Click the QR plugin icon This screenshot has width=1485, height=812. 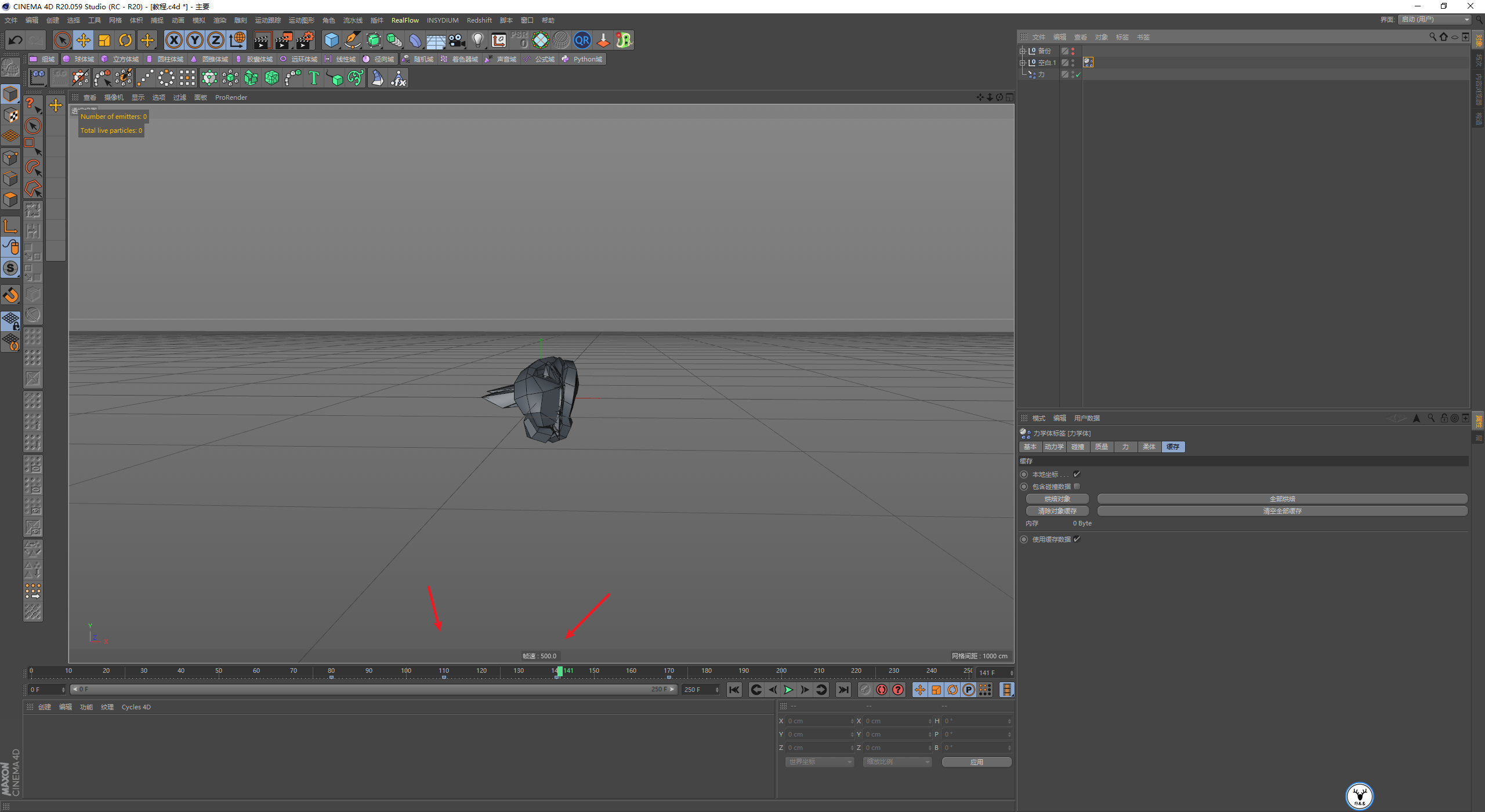582,40
